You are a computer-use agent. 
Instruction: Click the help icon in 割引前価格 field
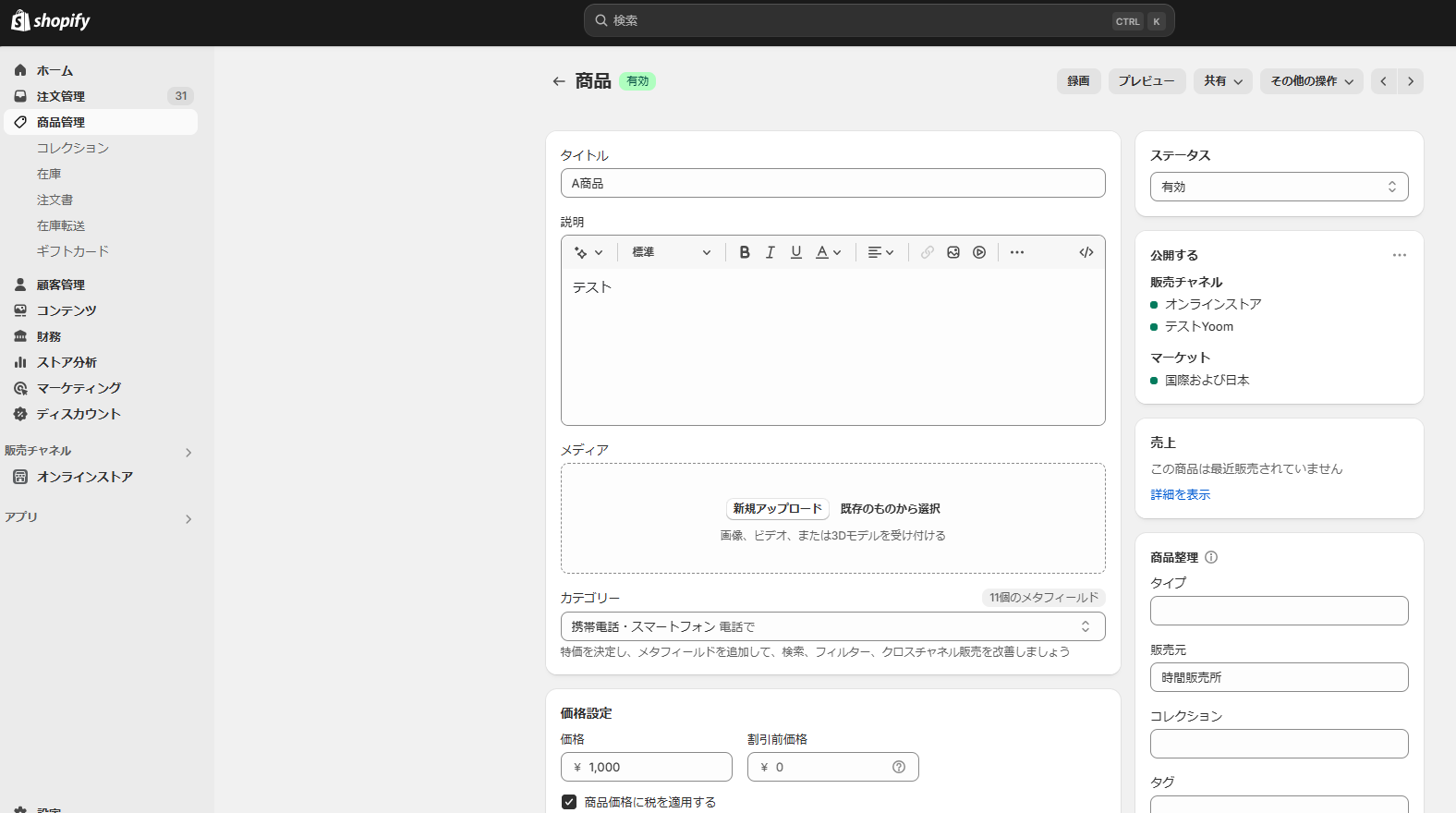899,767
